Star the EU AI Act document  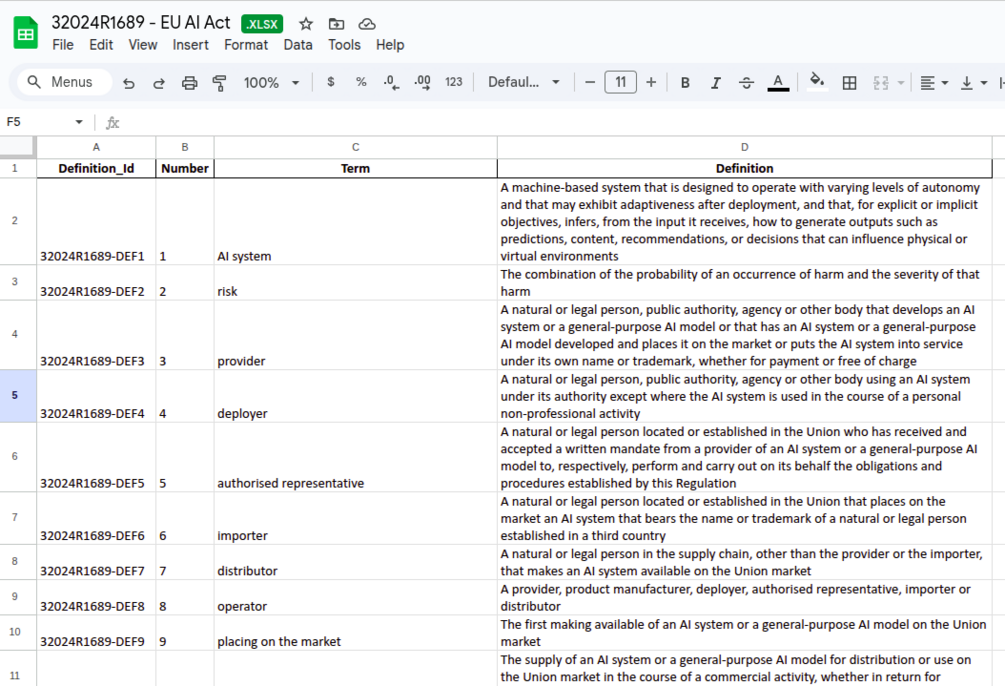tap(306, 24)
